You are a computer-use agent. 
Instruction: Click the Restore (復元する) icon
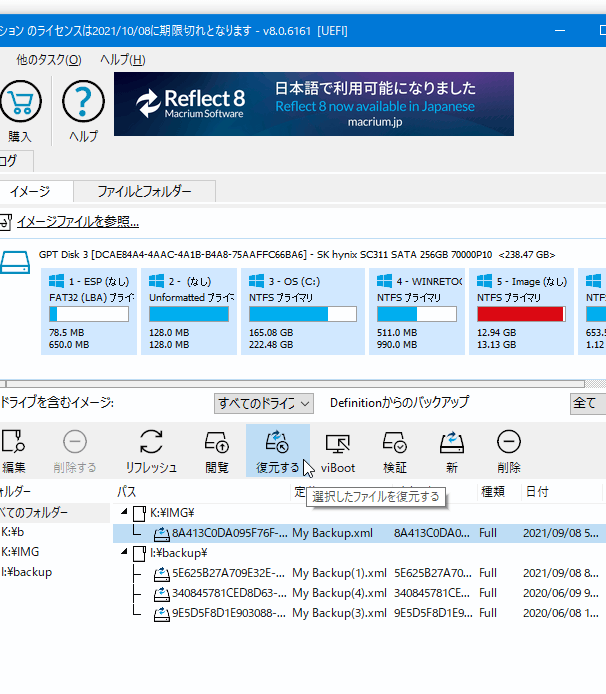277,442
